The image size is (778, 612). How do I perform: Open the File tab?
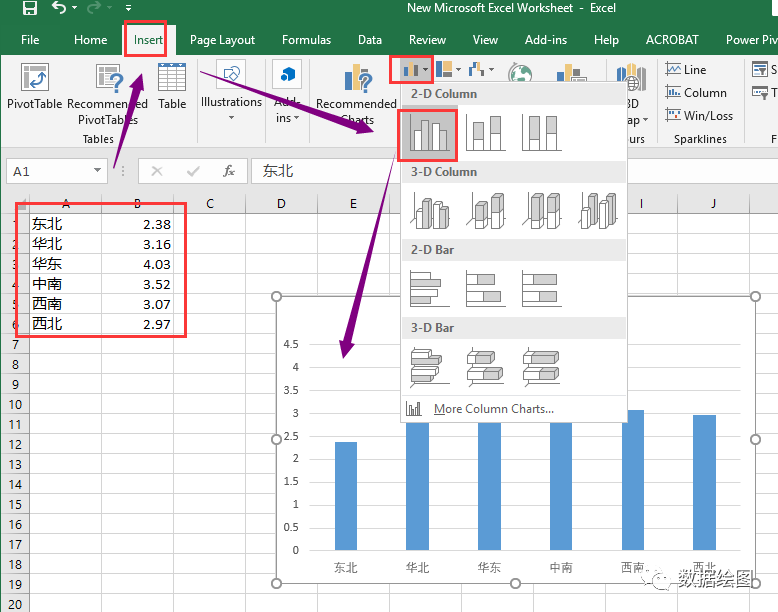tap(30, 40)
